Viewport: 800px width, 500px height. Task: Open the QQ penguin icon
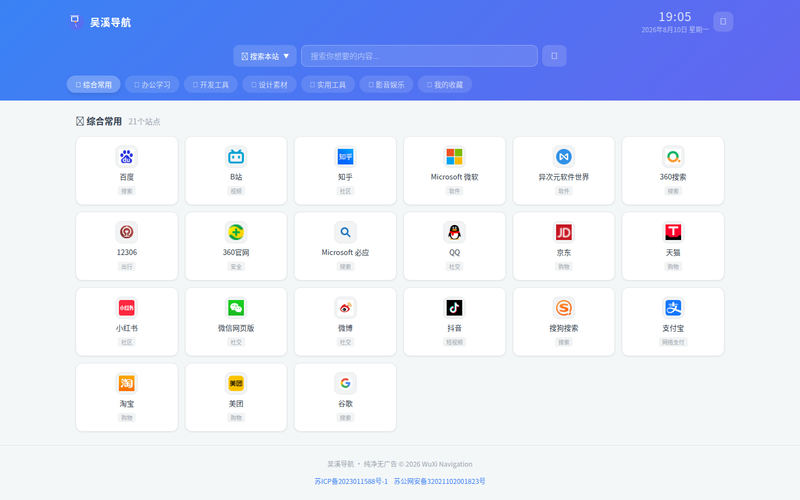[x=454, y=232]
